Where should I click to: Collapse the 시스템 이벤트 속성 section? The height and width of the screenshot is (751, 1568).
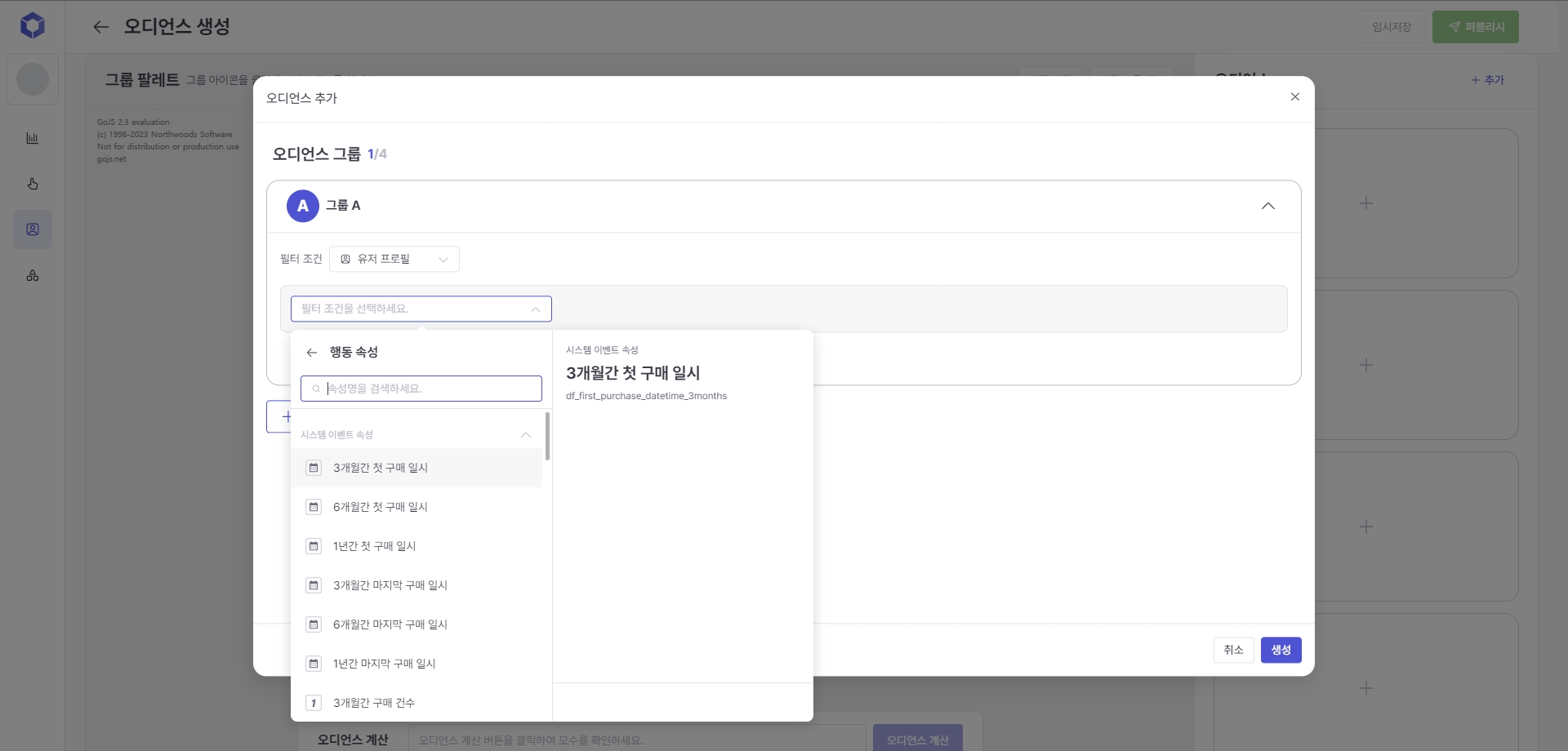tap(526, 435)
